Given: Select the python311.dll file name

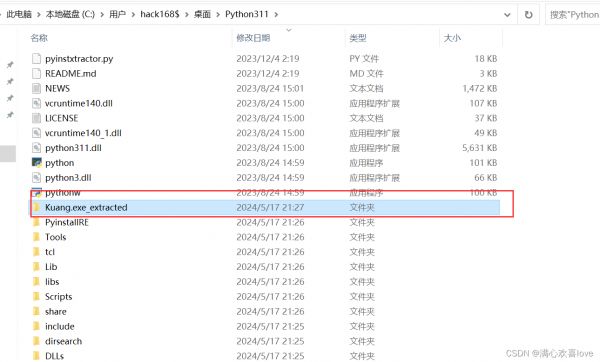Looking at the screenshot, I should [x=73, y=148].
